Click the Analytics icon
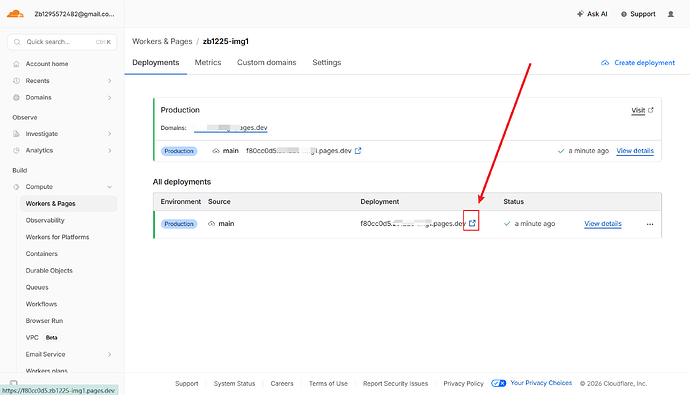The height and width of the screenshot is (395, 690). [x=16, y=150]
